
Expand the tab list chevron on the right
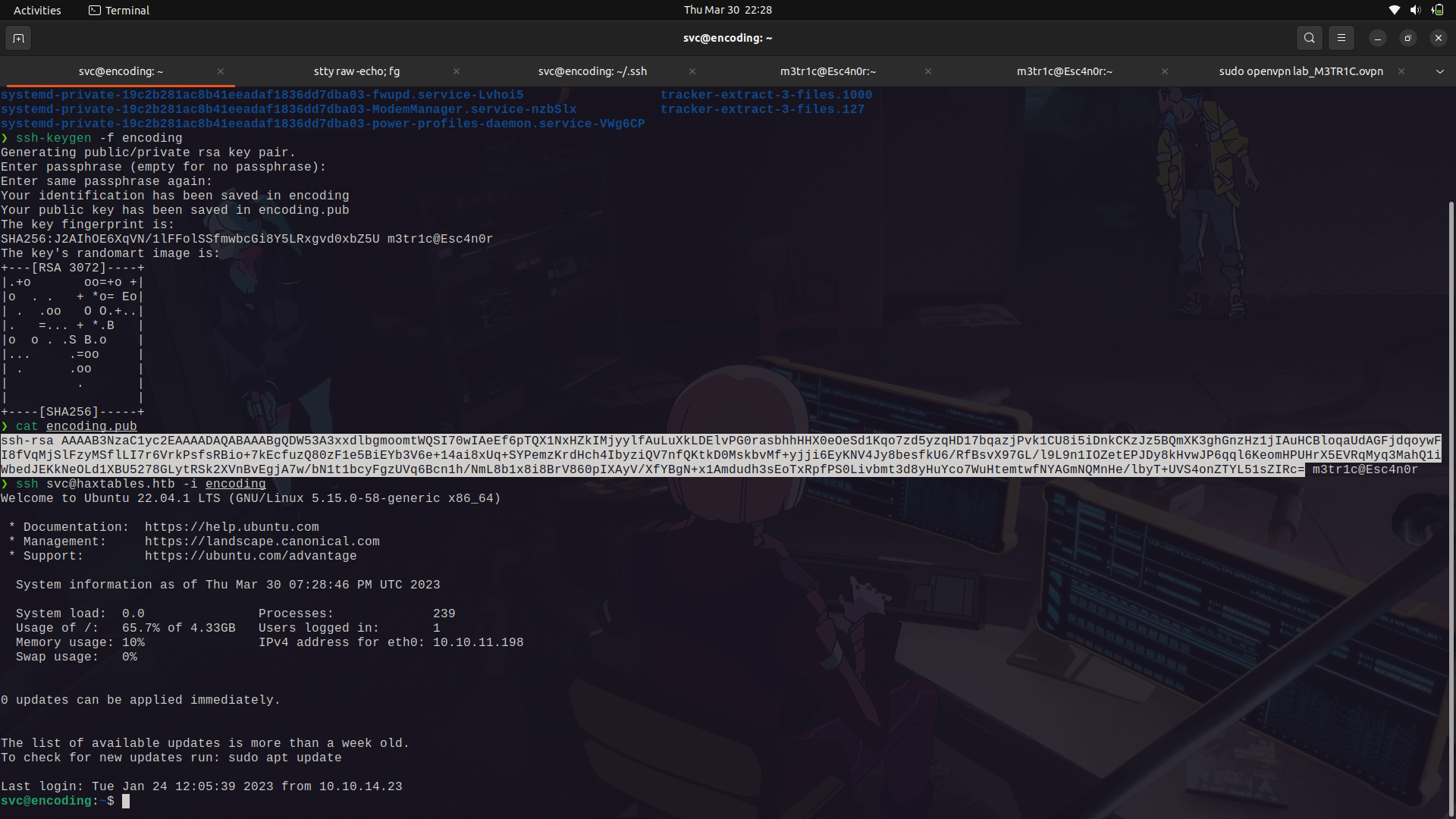coord(1439,71)
